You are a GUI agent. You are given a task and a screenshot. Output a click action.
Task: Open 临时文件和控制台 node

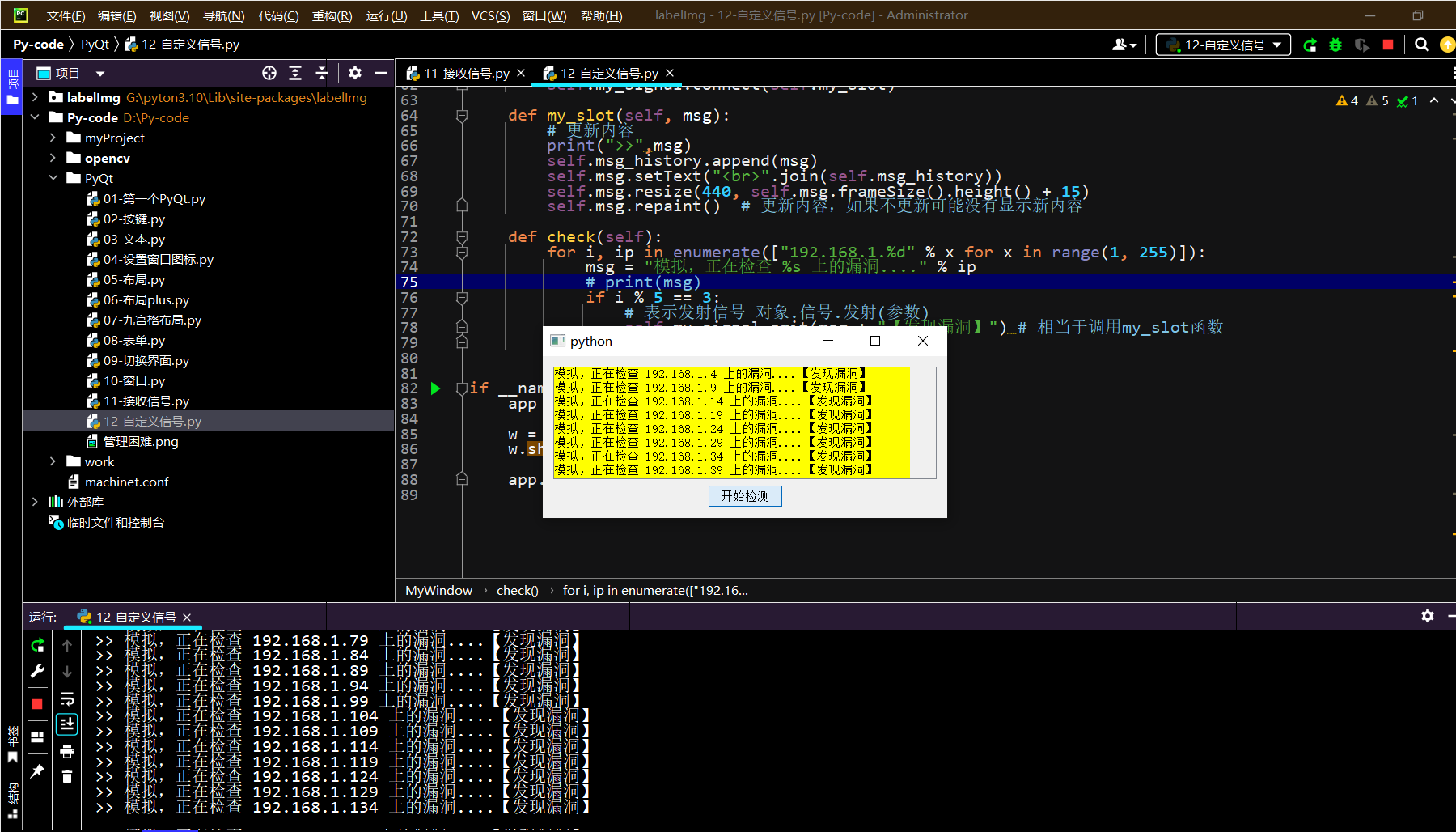pyautogui.click(x=115, y=522)
